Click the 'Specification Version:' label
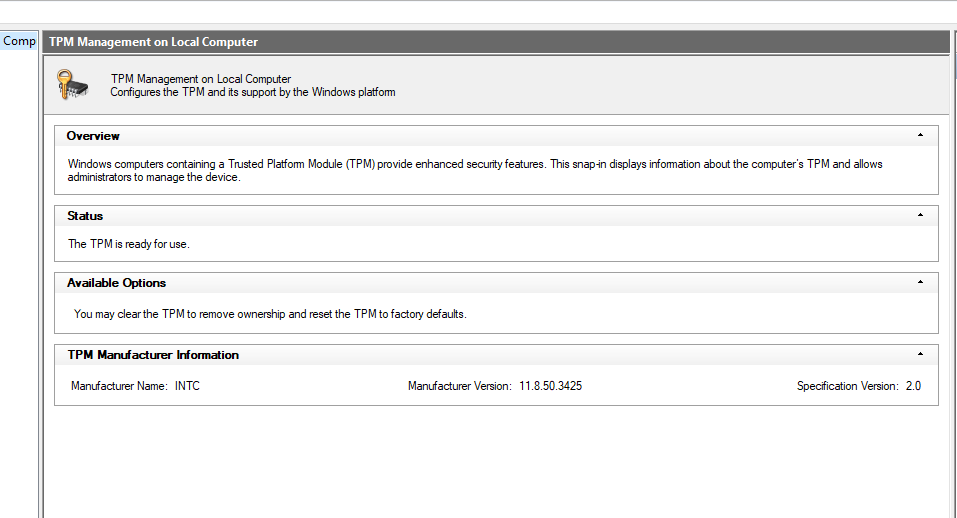This screenshot has height=518, width=957. point(847,386)
